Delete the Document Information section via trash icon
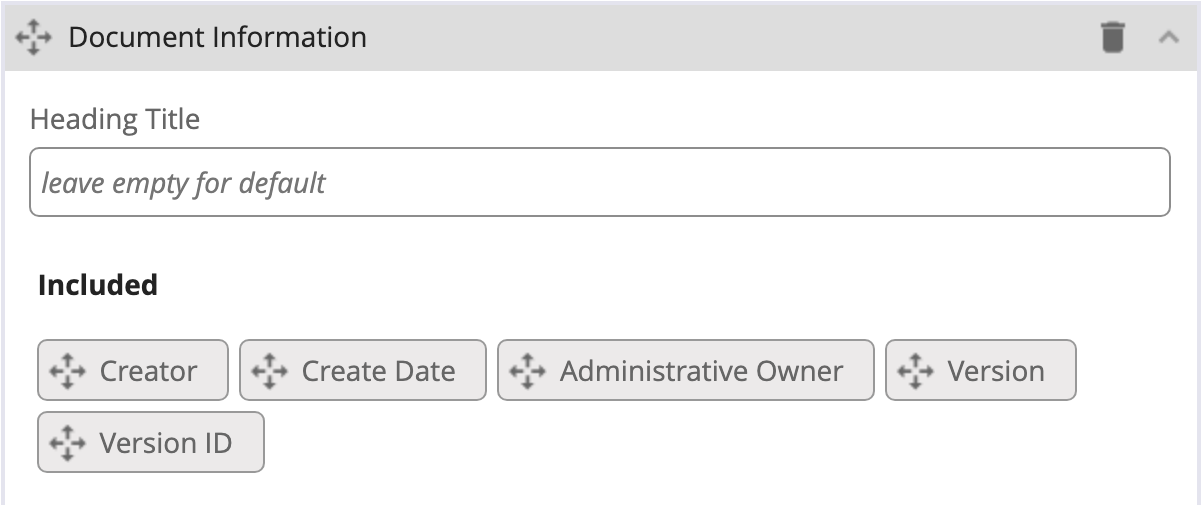The height and width of the screenshot is (505, 1202). (x=1112, y=38)
